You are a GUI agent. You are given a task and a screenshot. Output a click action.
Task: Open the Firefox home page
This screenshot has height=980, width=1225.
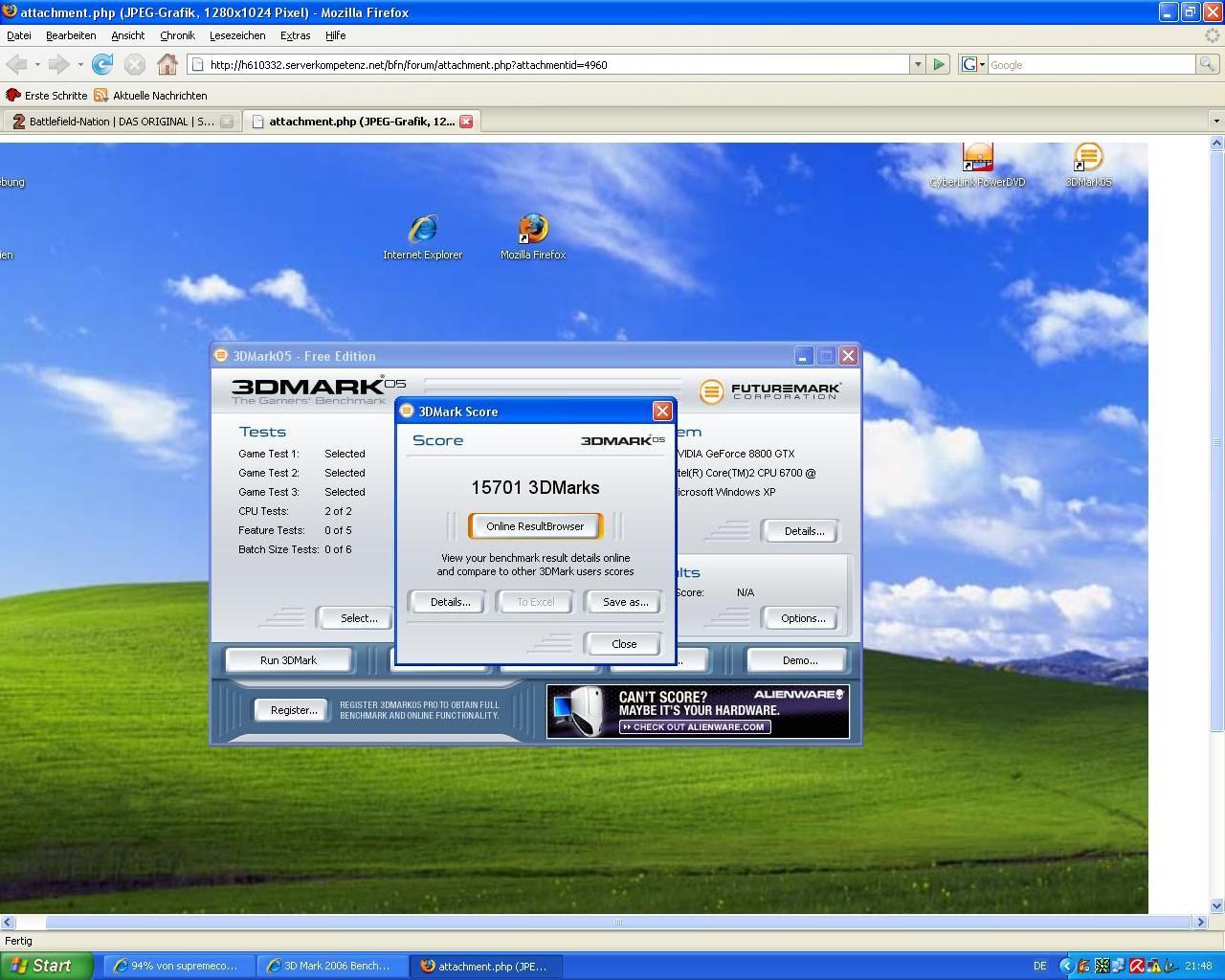click(x=167, y=64)
